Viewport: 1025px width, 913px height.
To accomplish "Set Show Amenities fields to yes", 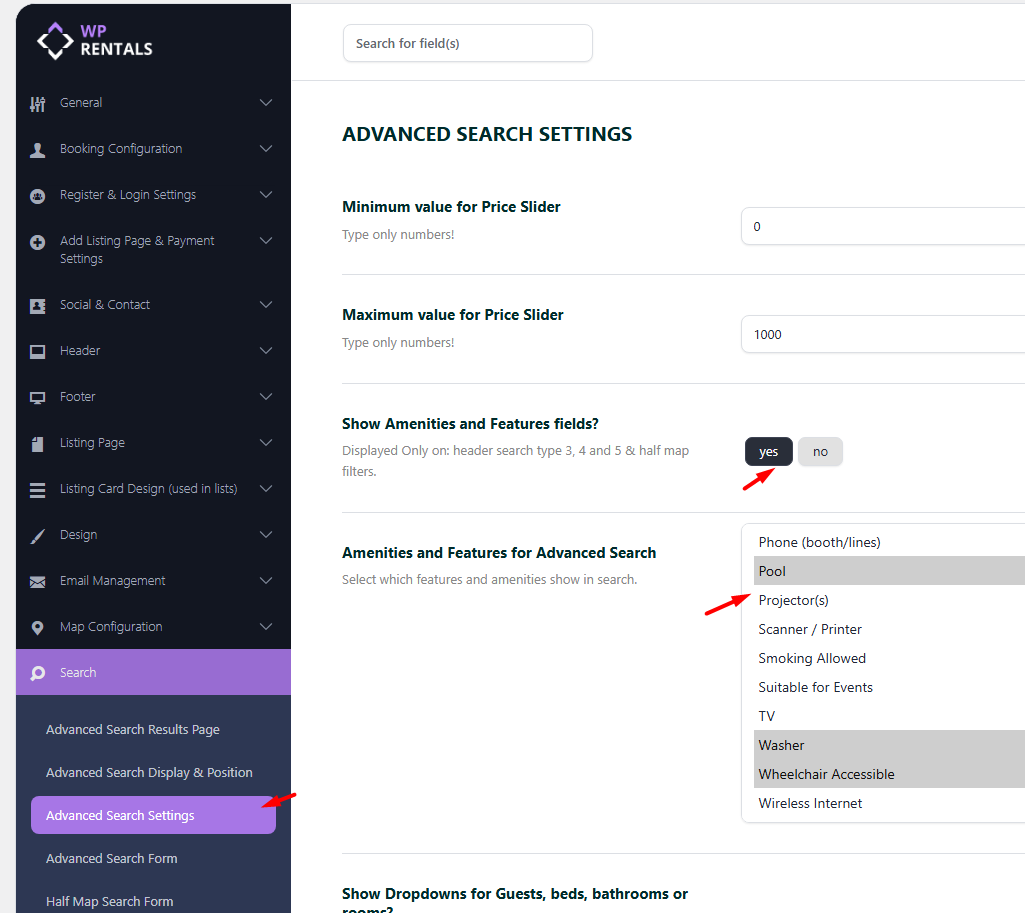I will coord(768,452).
